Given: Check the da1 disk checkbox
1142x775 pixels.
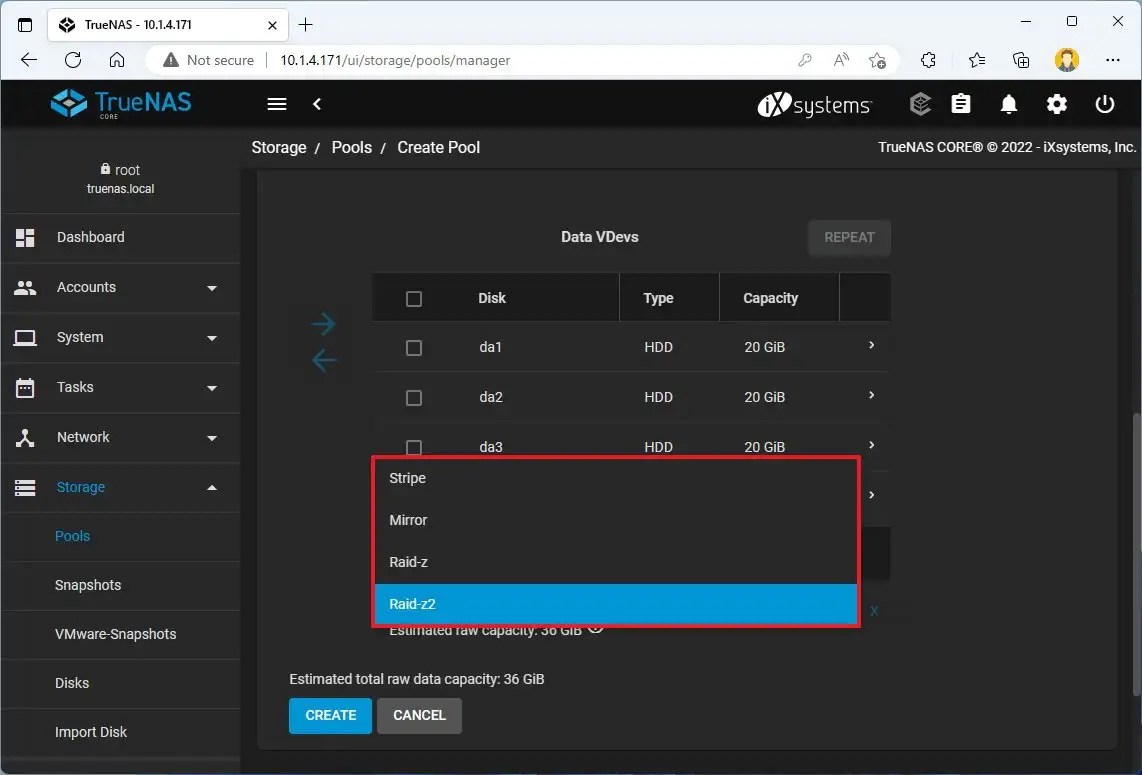Looking at the screenshot, I should point(414,347).
